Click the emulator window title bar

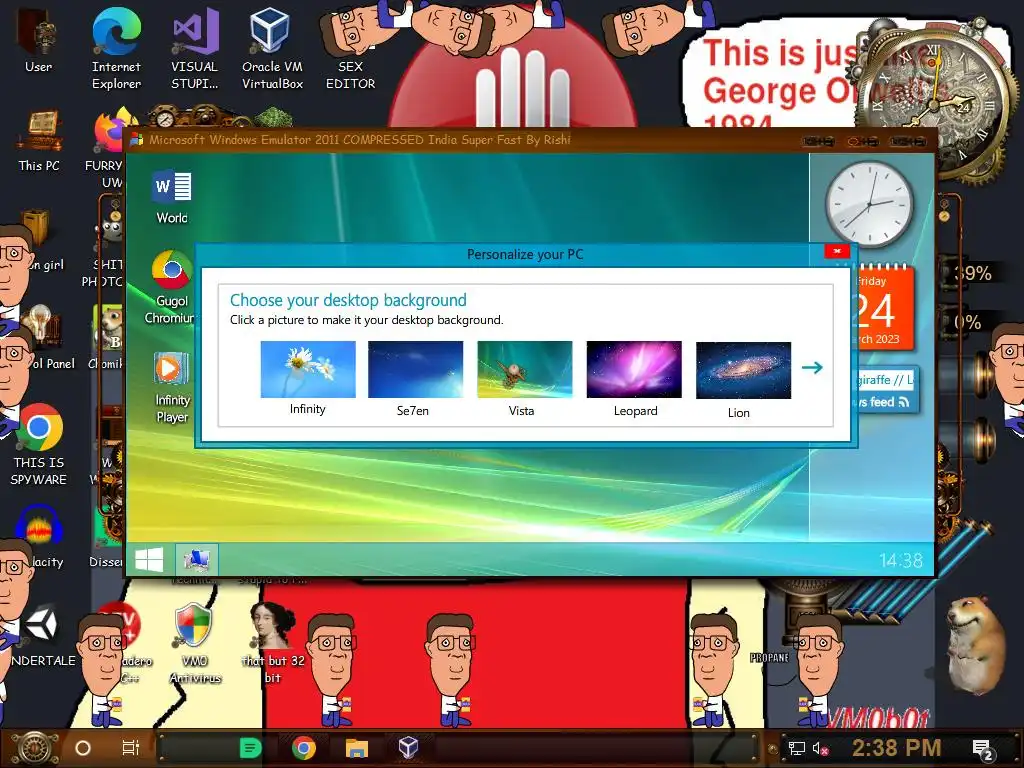click(529, 140)
